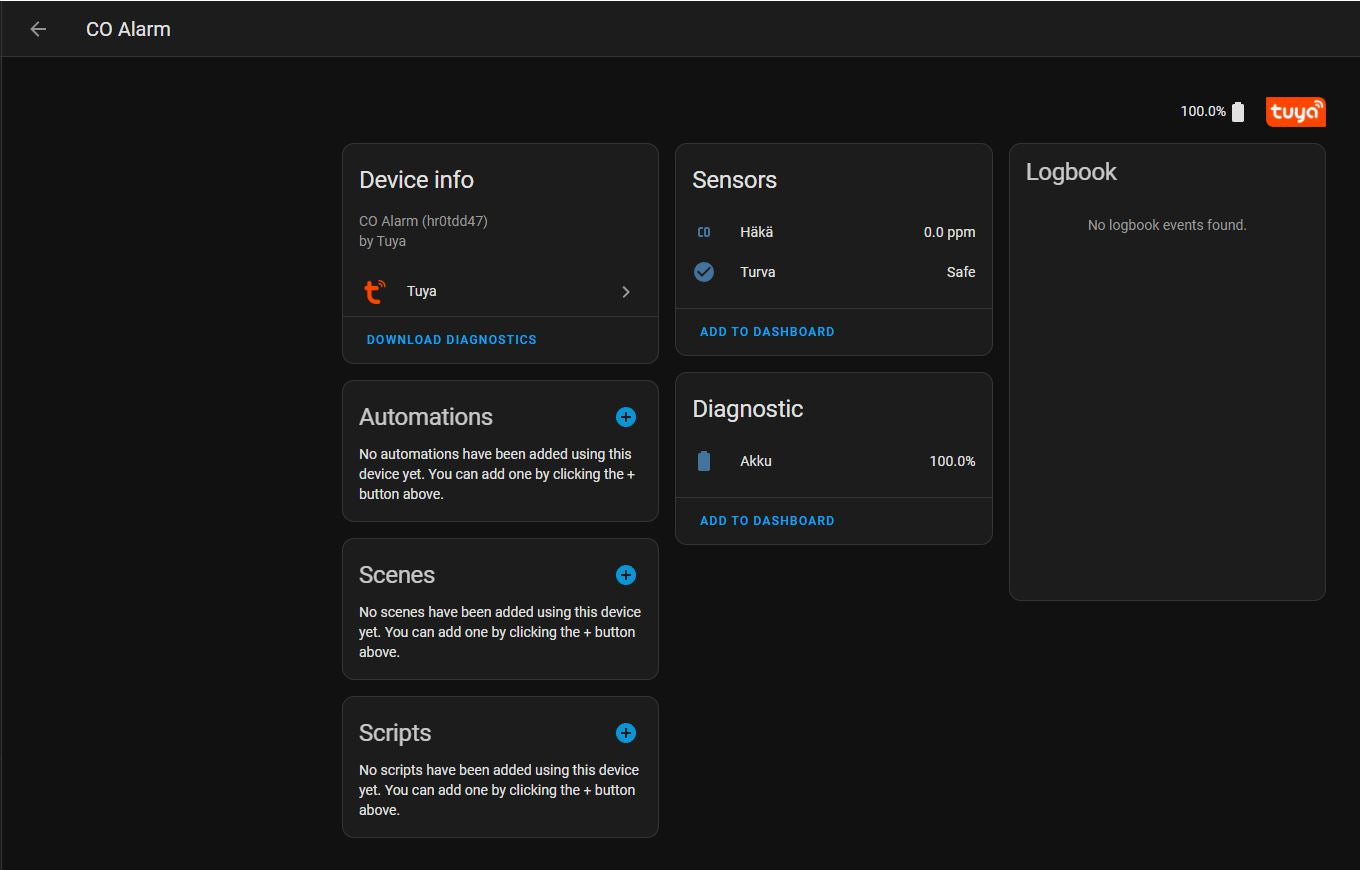Click the 100.0% Akku value
1360x870 pixels.
(x=952, y=461)
